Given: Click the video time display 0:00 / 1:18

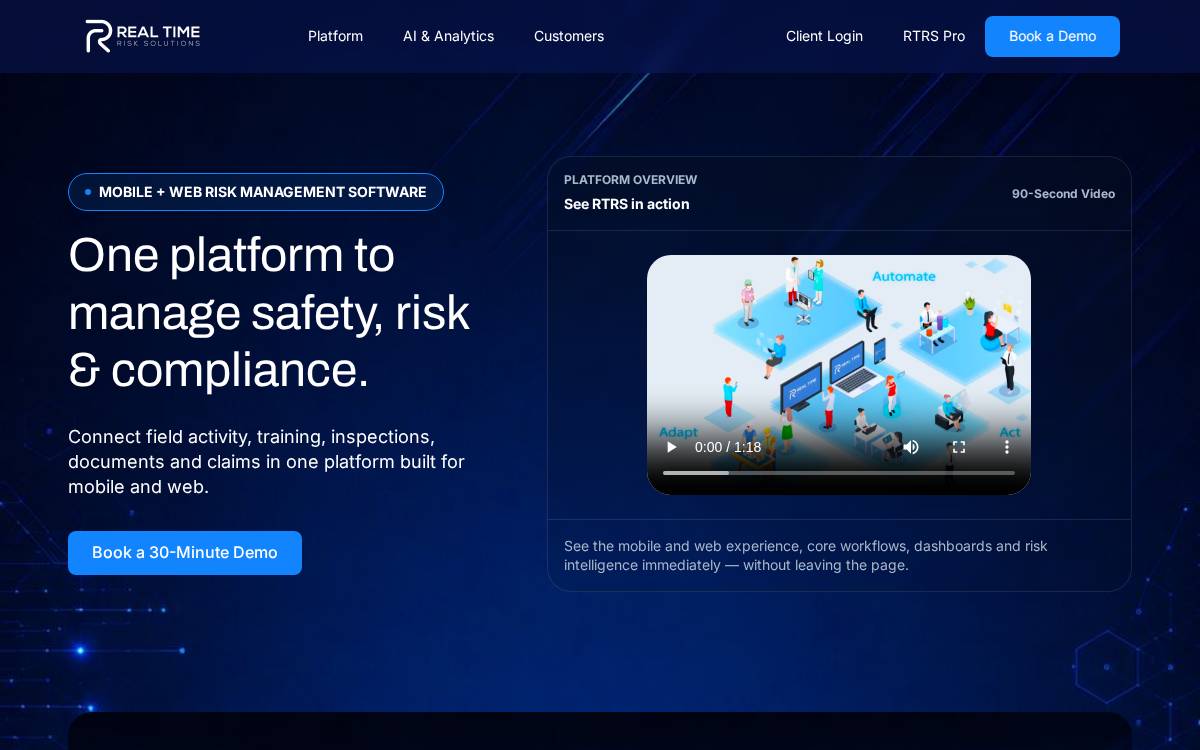Looking at the screenshot, I should coord(728,447).
